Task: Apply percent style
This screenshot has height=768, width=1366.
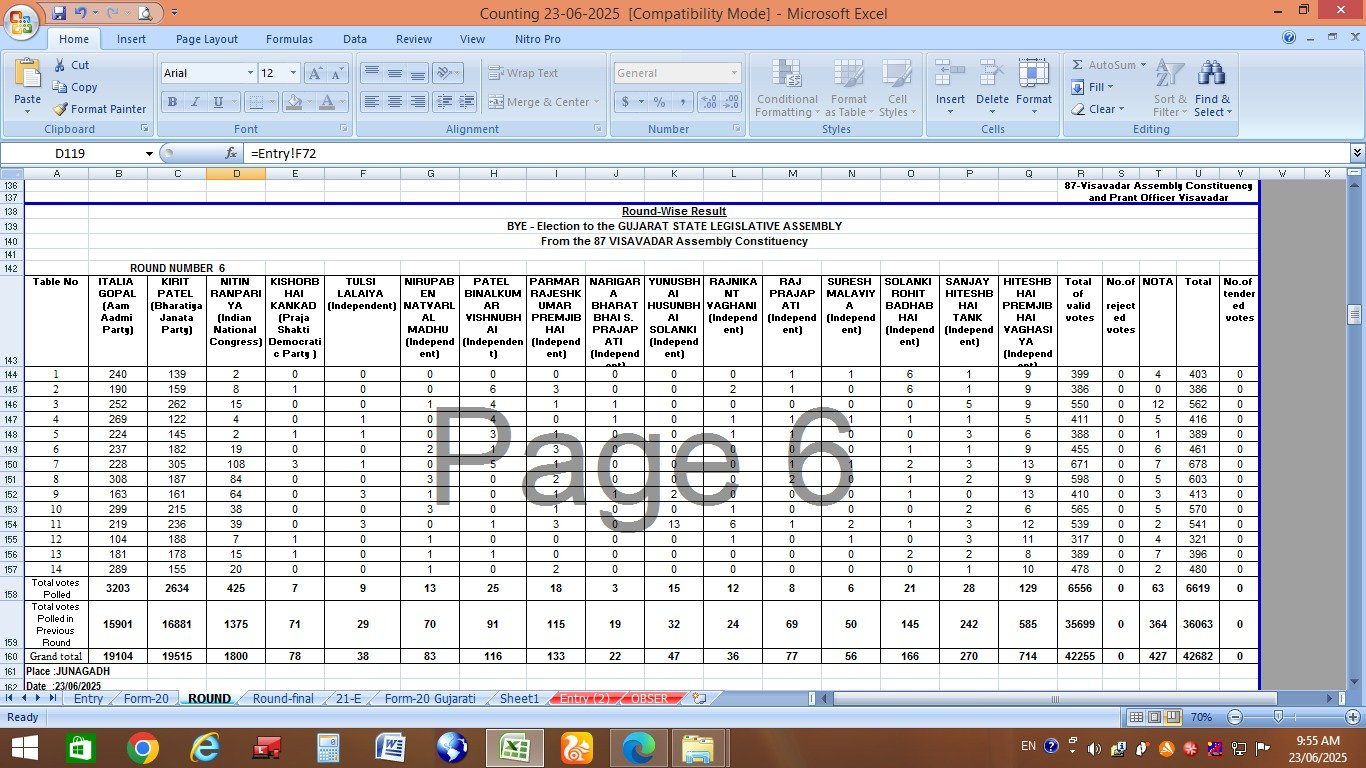Action: [659, 102]
